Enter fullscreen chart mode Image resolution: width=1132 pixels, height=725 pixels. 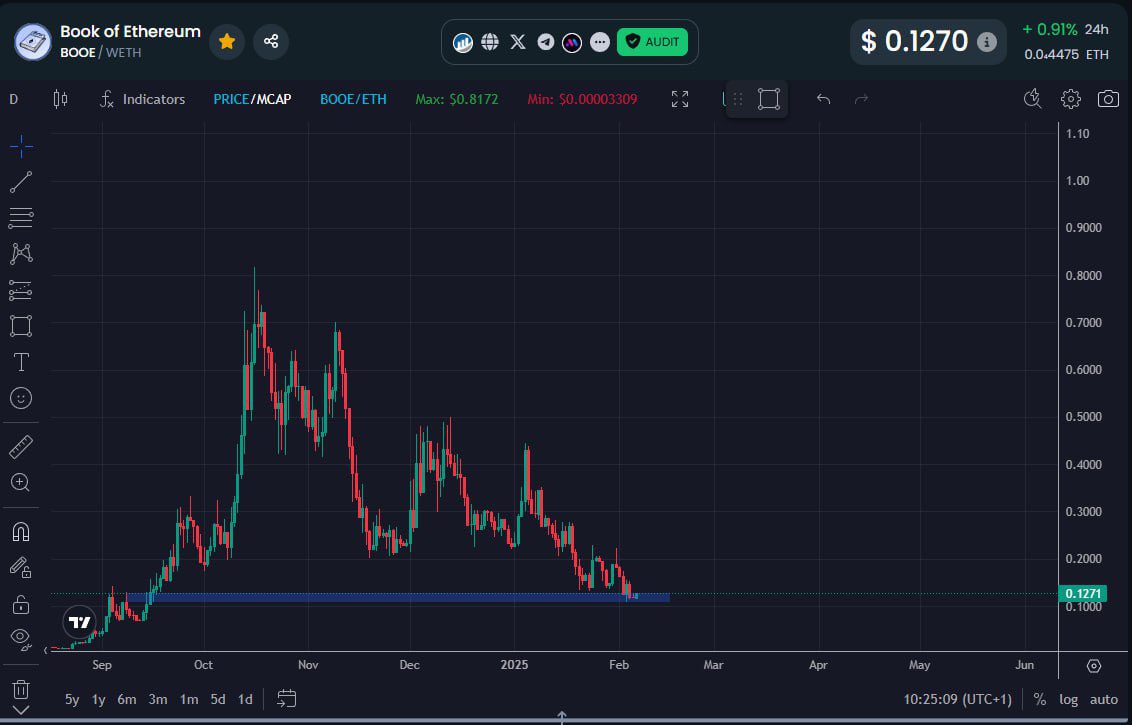679,100
